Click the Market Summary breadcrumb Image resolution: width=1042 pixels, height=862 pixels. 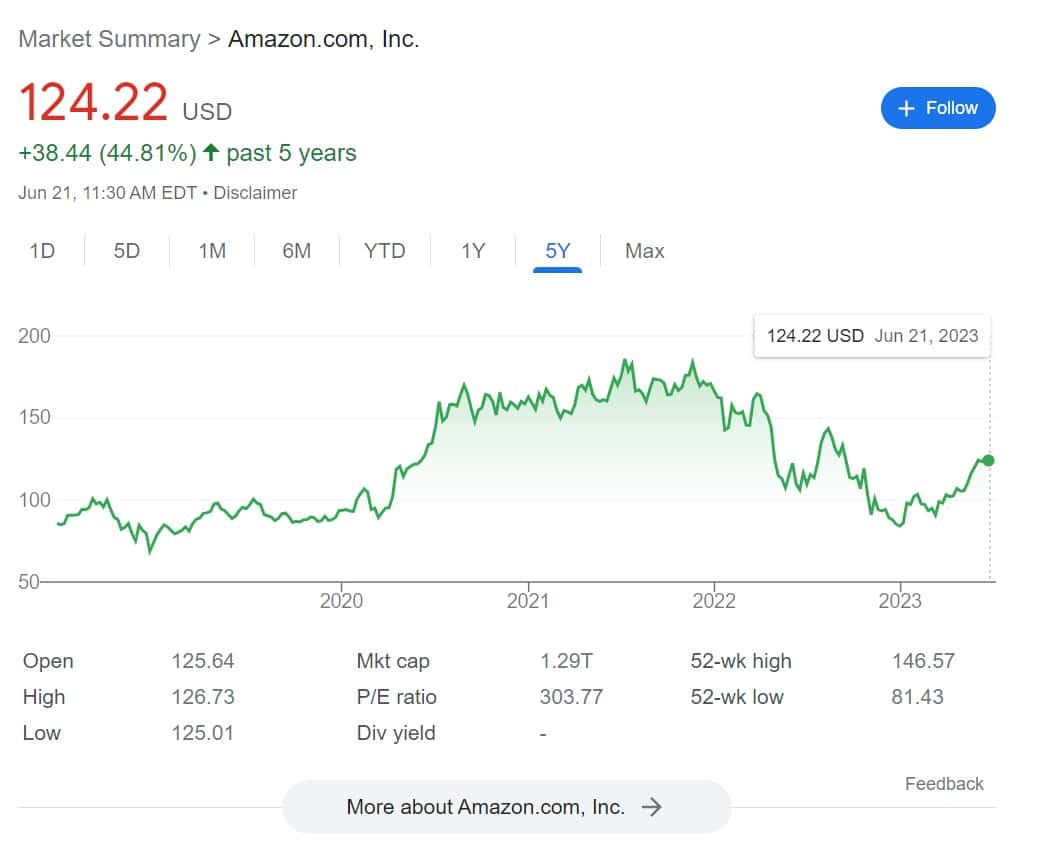(109, 39)
